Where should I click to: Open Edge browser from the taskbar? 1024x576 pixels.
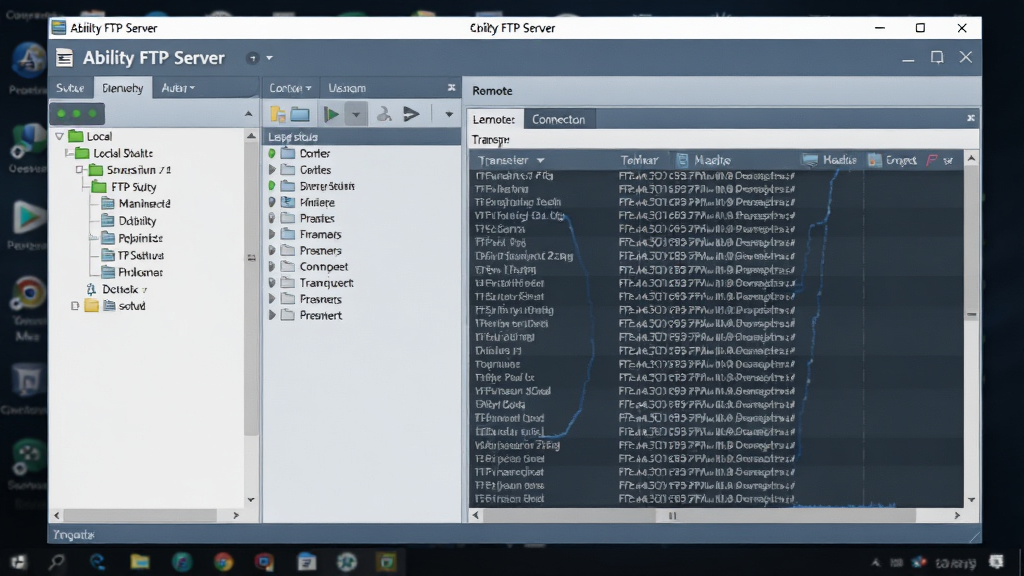pyautogui.click(x=98, y=562)
